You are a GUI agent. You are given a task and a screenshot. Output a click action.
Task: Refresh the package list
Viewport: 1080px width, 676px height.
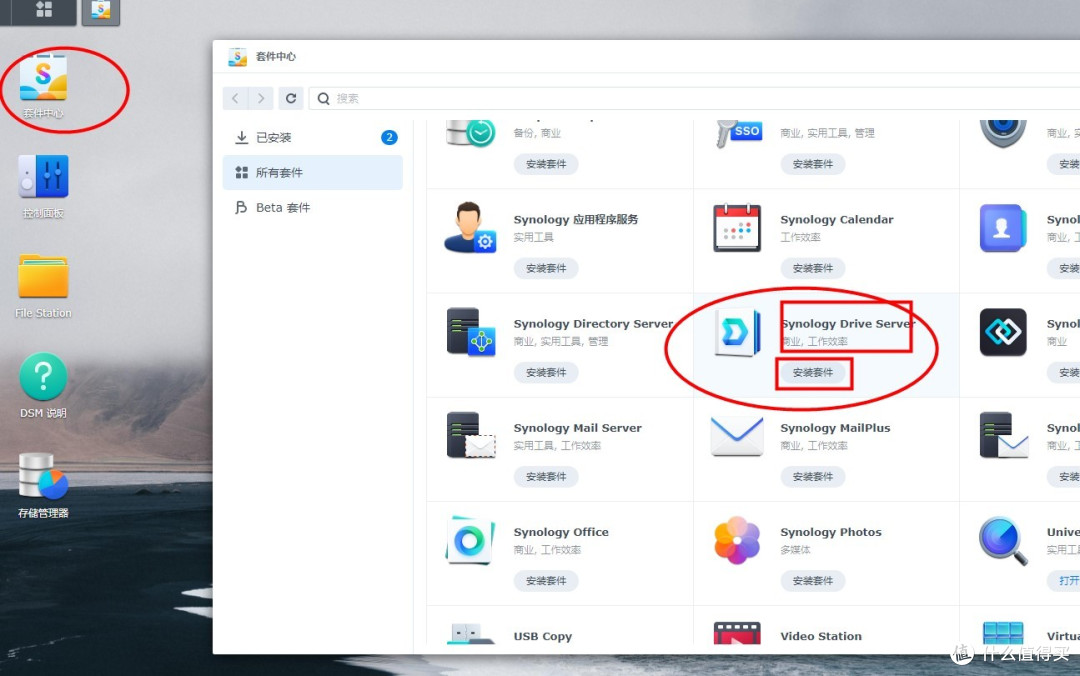[x=290, y=98]
